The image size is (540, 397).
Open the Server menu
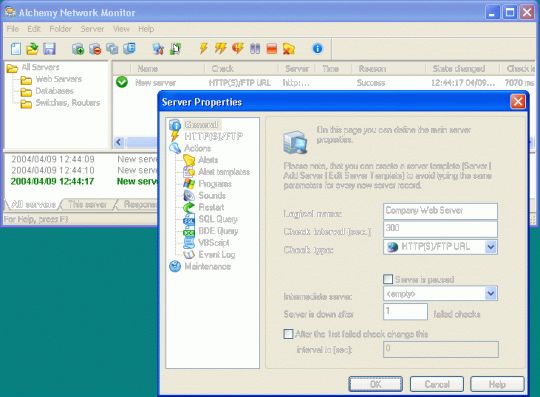pyautogui.click(x=92, y=29)
